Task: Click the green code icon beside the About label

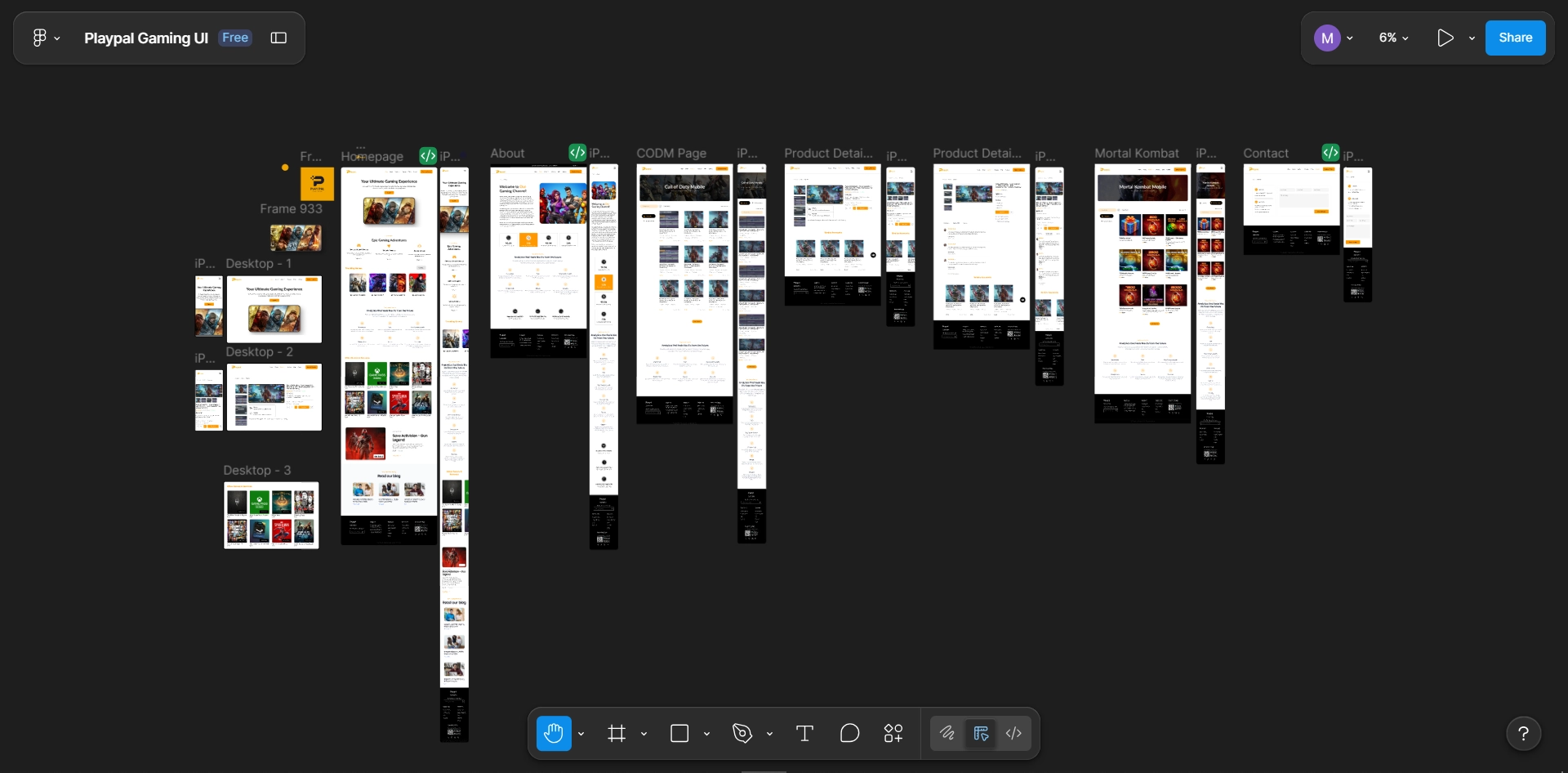Action: point(577,152)
